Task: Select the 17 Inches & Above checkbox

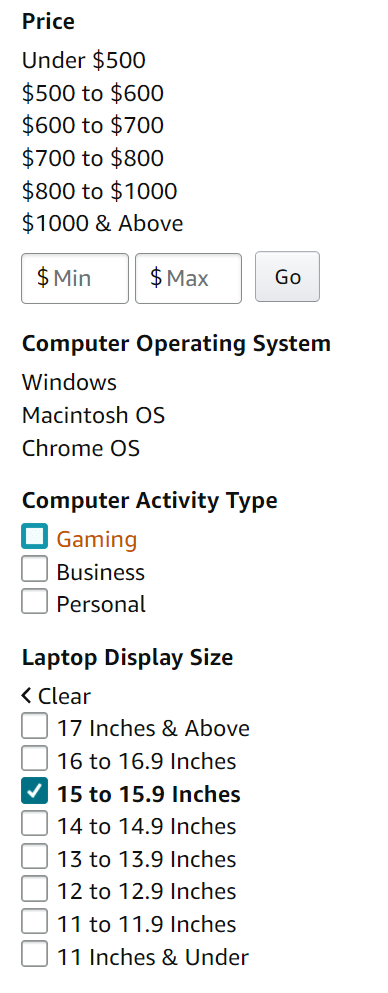Action: [34, 726]
